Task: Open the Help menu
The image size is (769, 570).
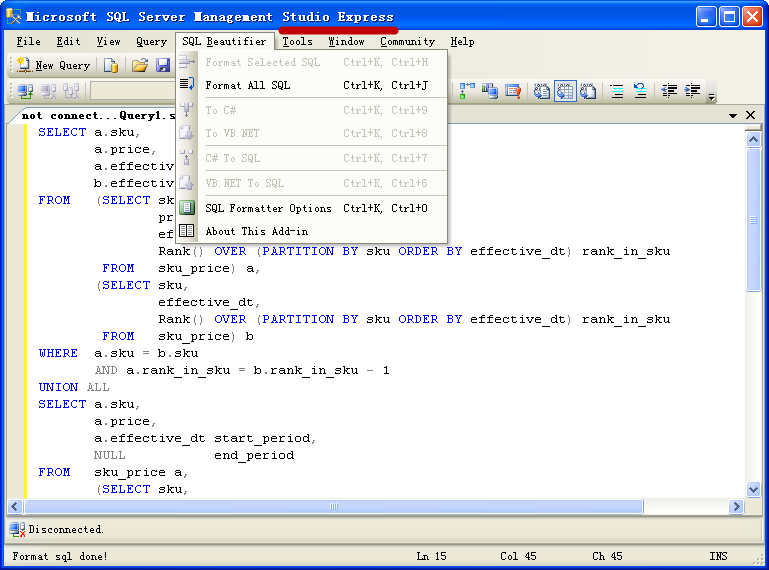Action: pos(462,42)
